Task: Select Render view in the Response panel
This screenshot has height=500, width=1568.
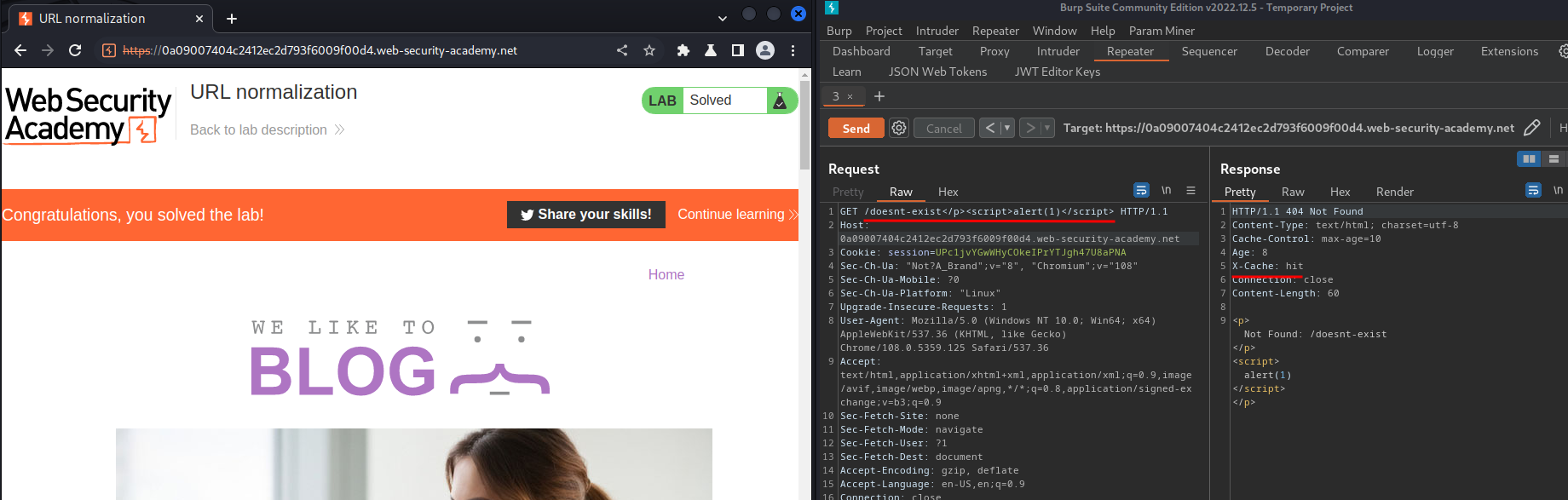Action: coord(1394,192)
